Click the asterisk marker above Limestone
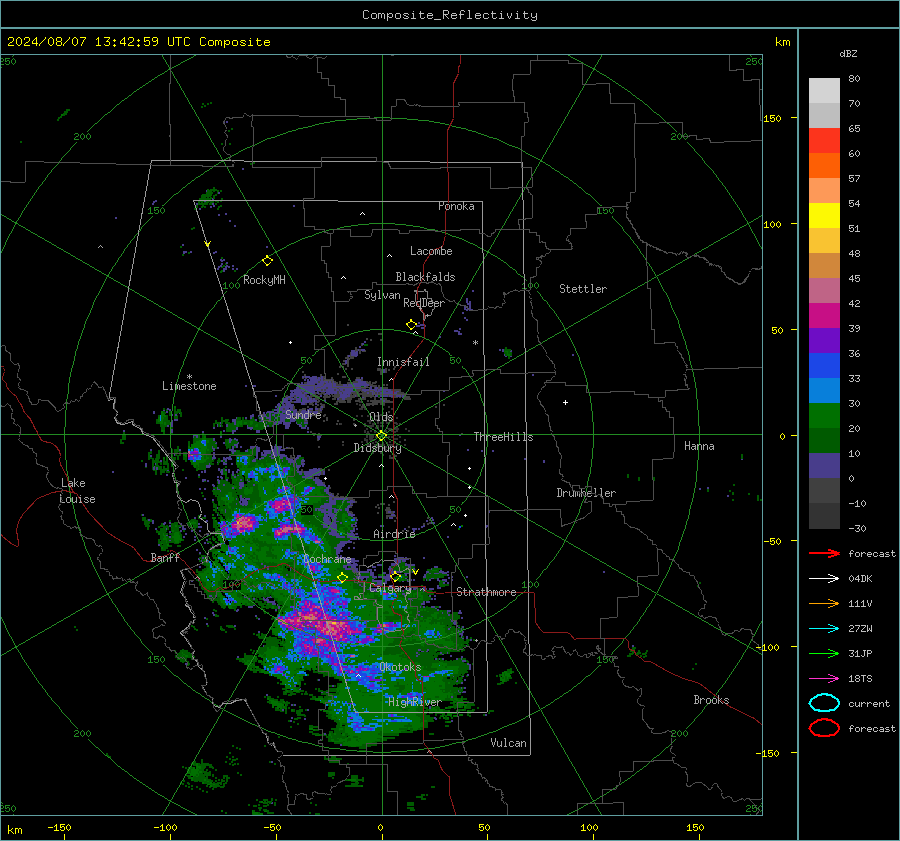 pyautogui.click(x=189, y=377)
